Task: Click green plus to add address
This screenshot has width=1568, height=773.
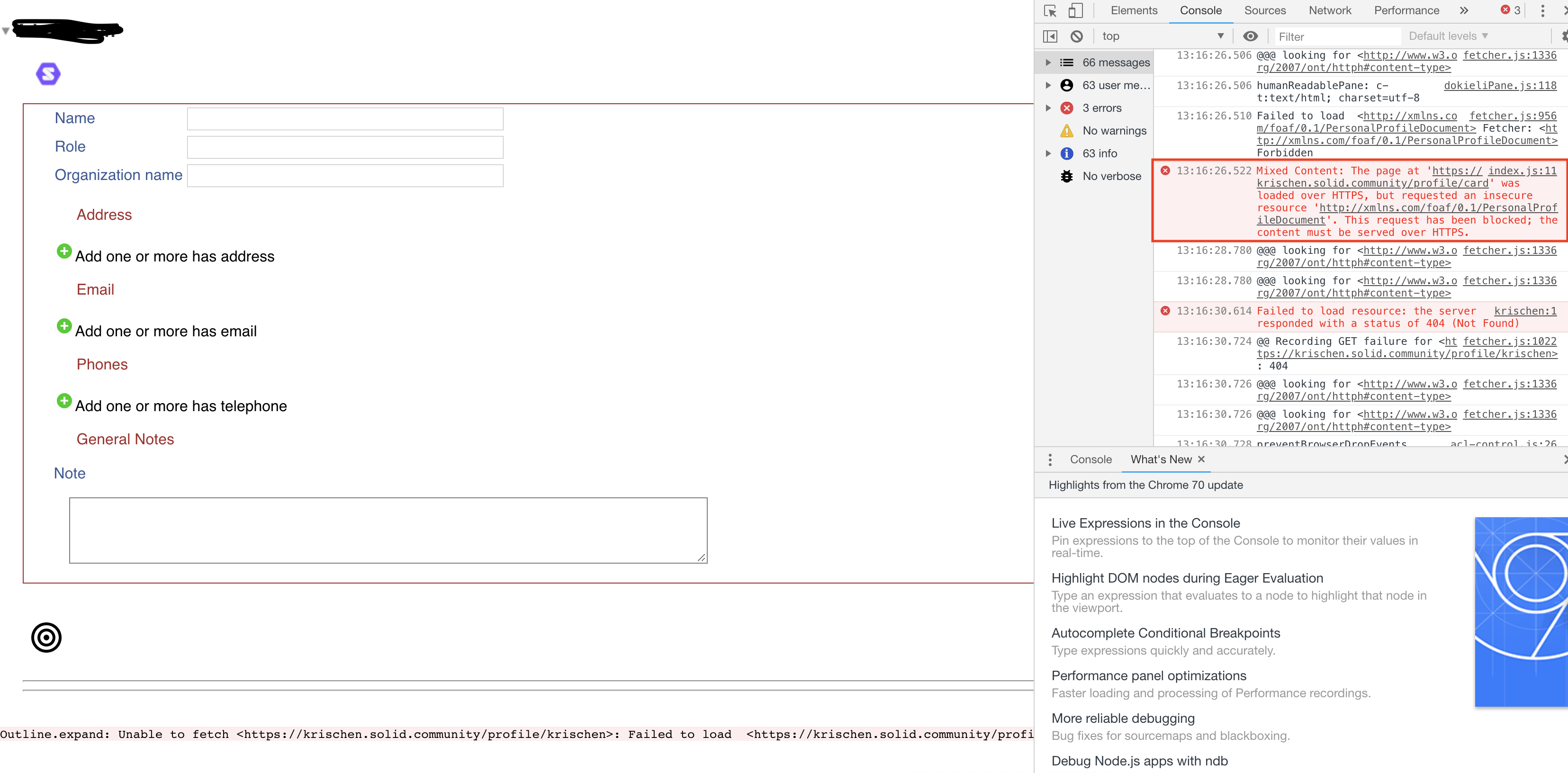Action: coord(64,251)
